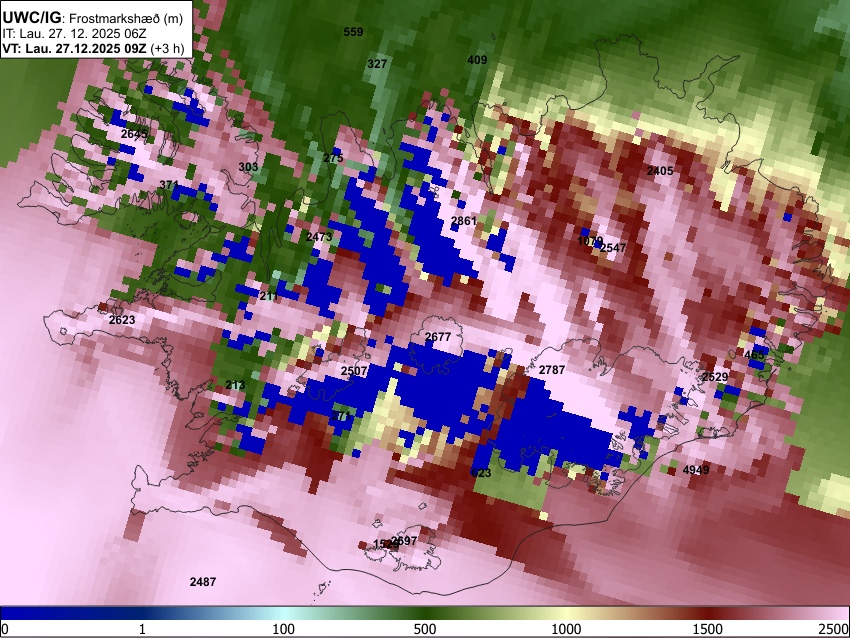Click the 2507 value label
Image resolution: width=850 pixels, height=638 pixels.
(x=354, y=371)
